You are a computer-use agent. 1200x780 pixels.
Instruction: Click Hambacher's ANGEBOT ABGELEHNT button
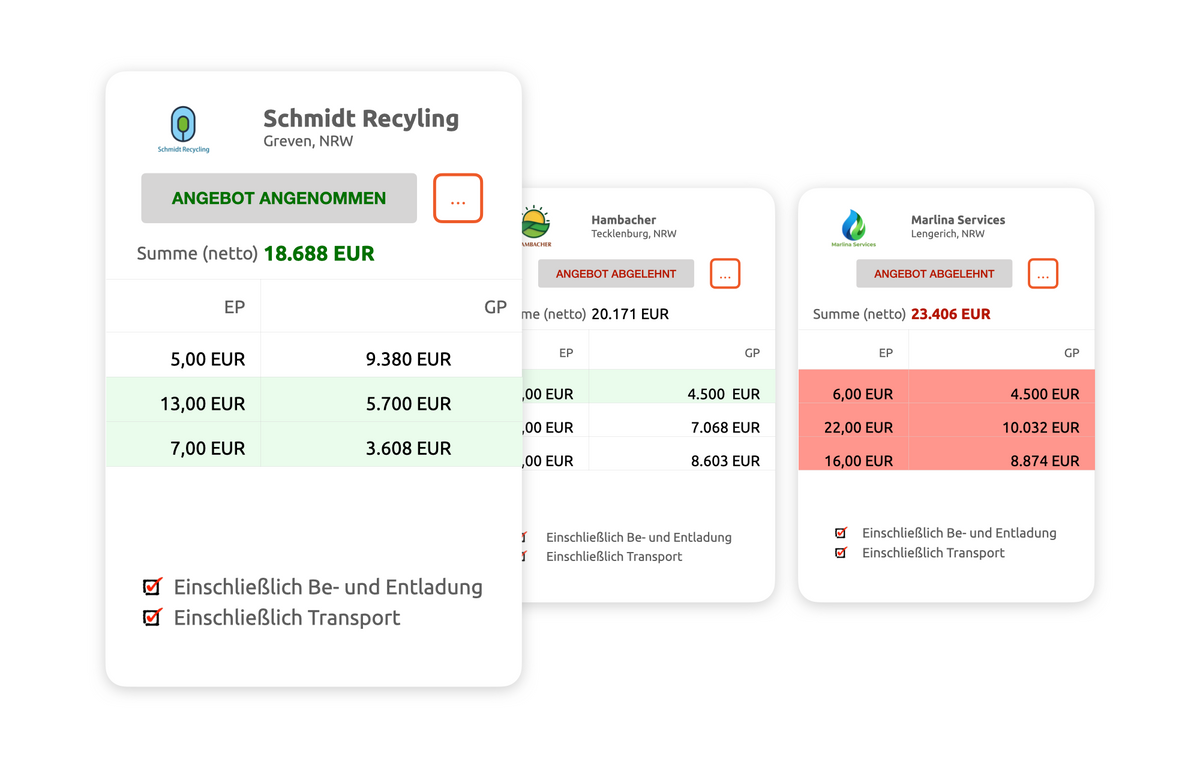(x=616, y=274)
